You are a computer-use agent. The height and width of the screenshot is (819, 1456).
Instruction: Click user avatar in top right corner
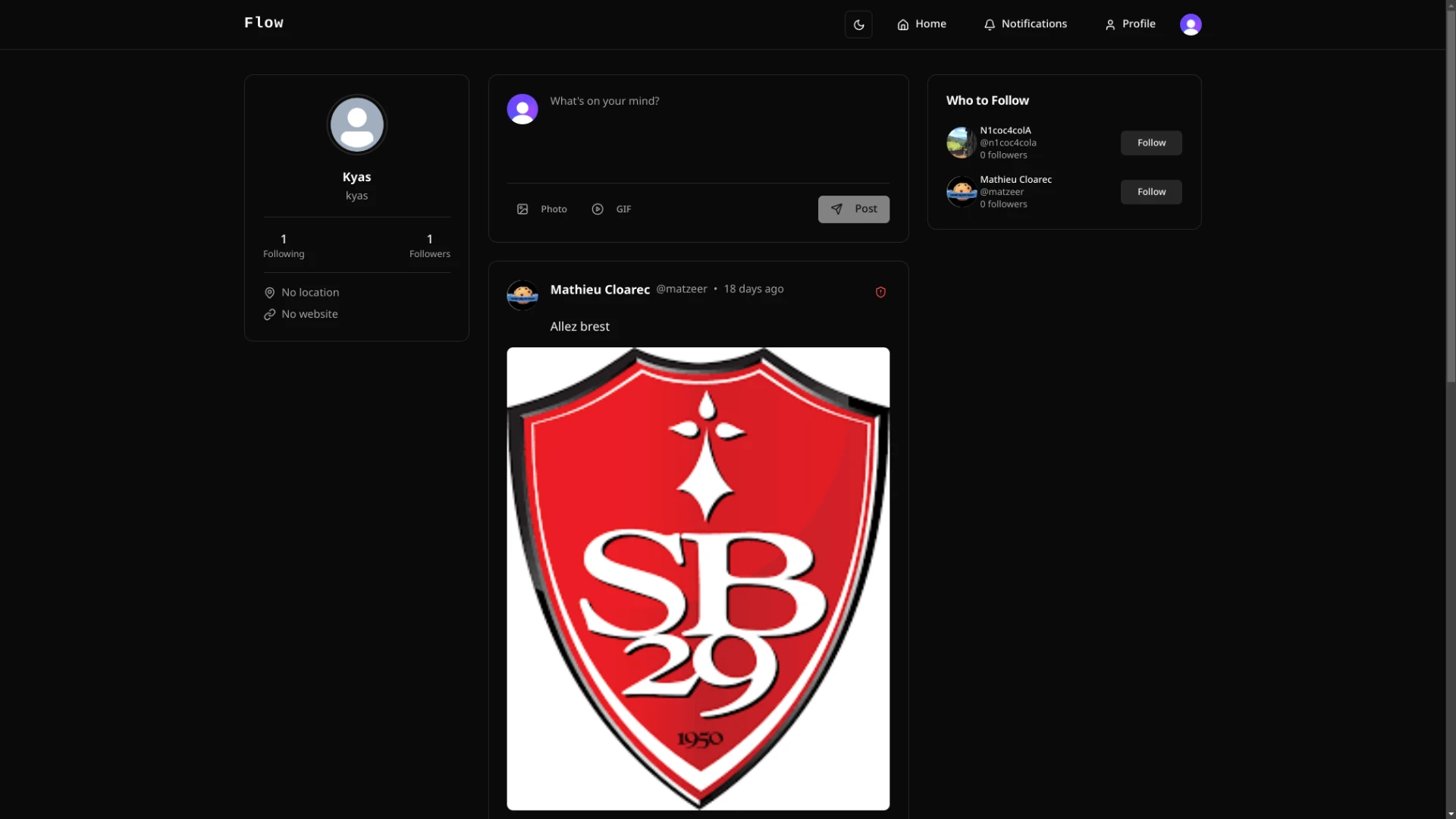click(1191, 24)
